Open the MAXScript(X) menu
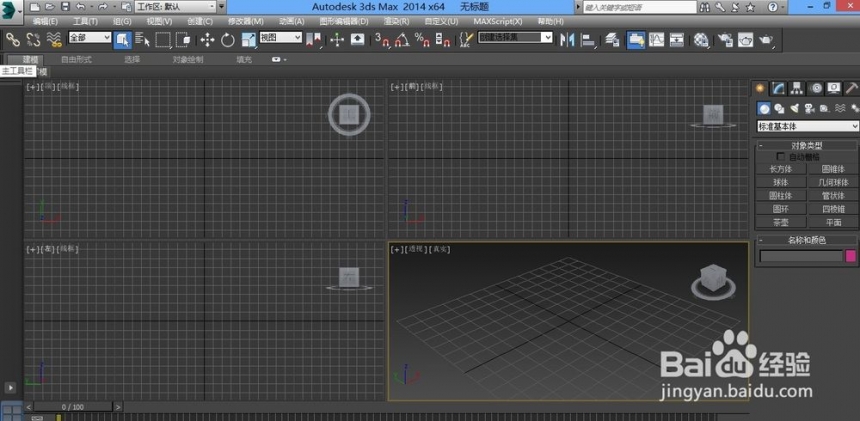 point(498,21)
